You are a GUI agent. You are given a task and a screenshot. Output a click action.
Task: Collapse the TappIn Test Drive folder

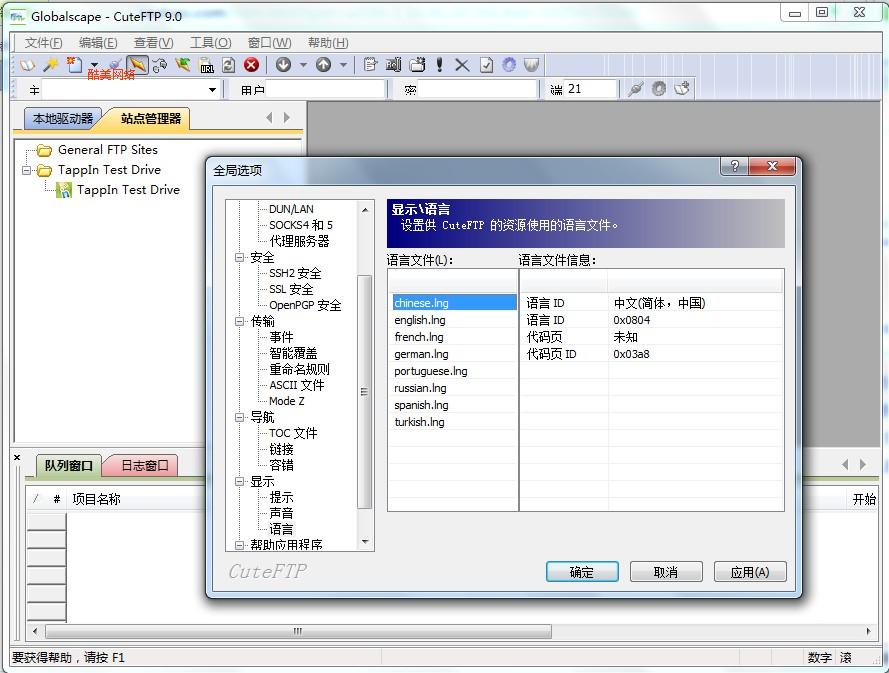[x=26, y=170]
